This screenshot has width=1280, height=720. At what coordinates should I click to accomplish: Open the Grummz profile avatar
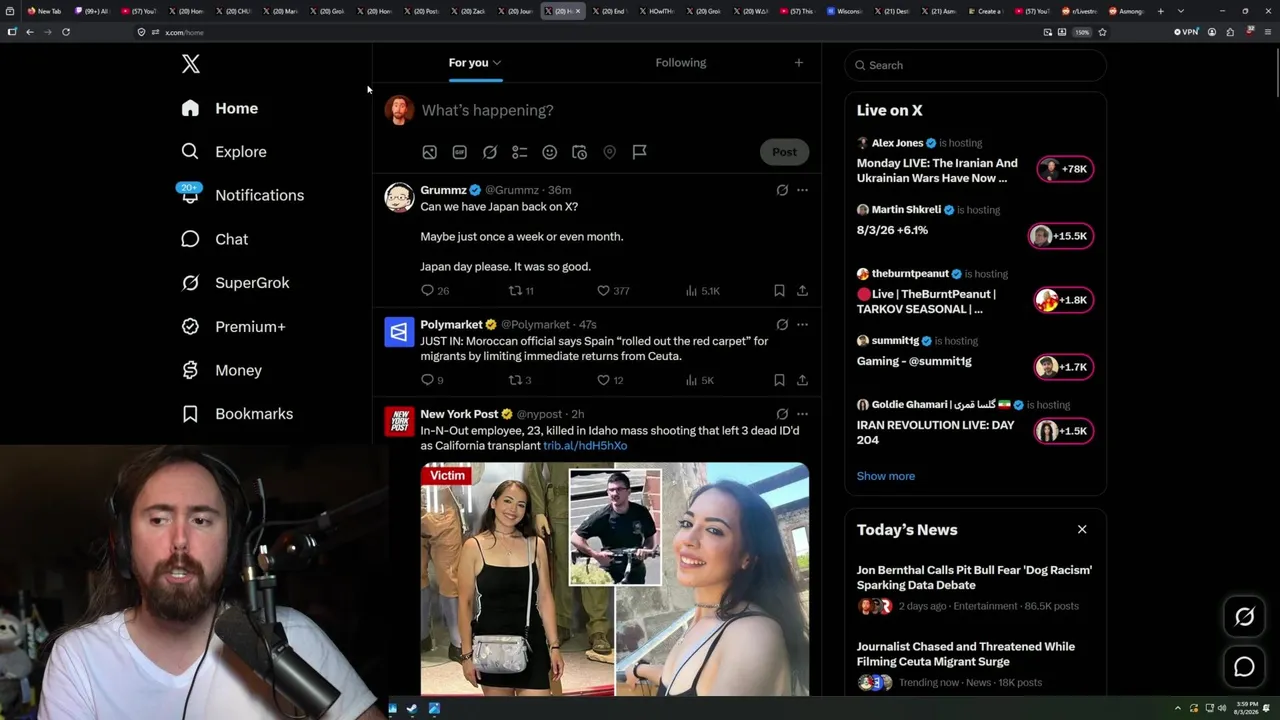pos(399,197)
